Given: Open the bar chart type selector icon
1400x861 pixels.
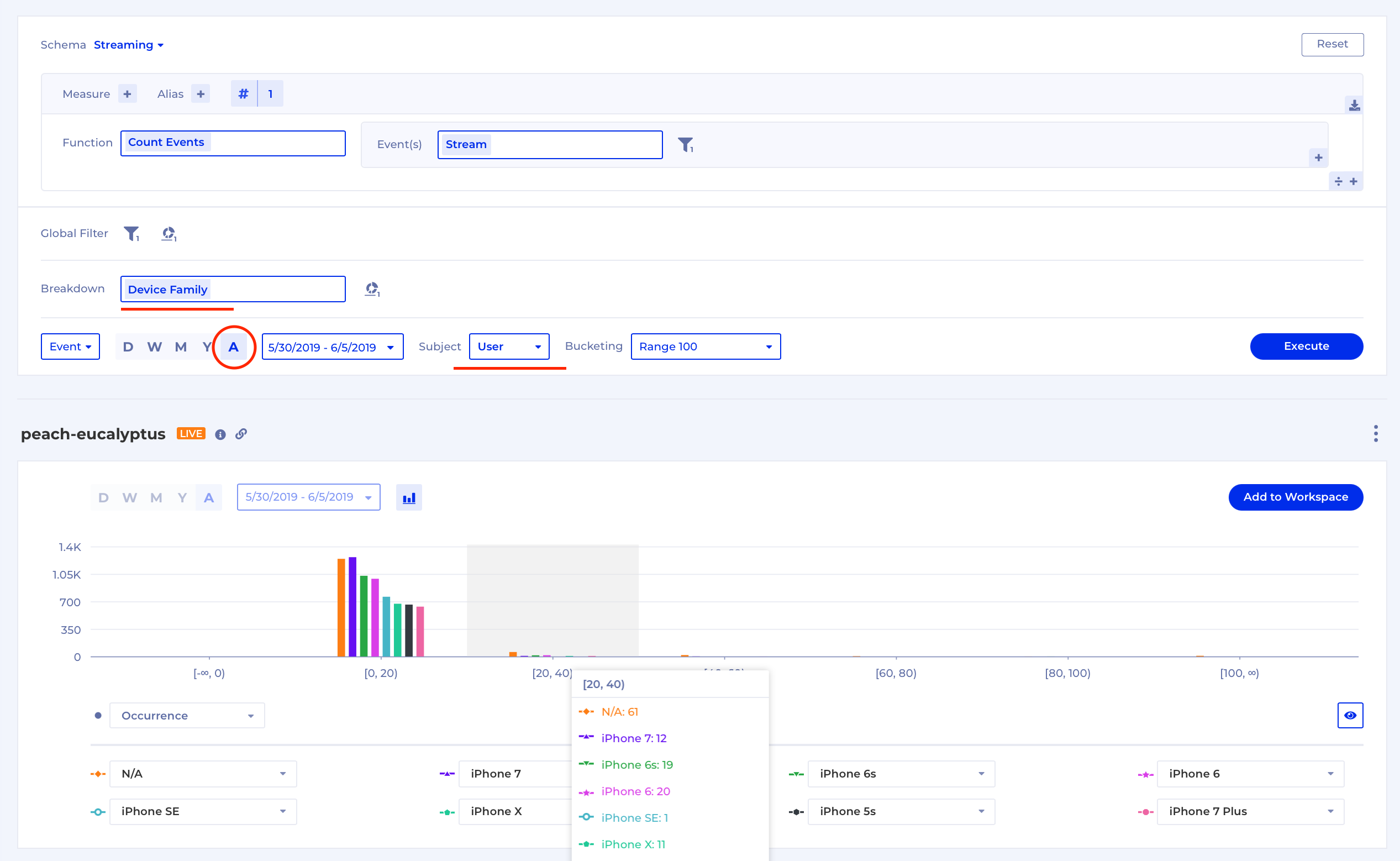Looking at the screenshot, I should [x=409, y=498].
